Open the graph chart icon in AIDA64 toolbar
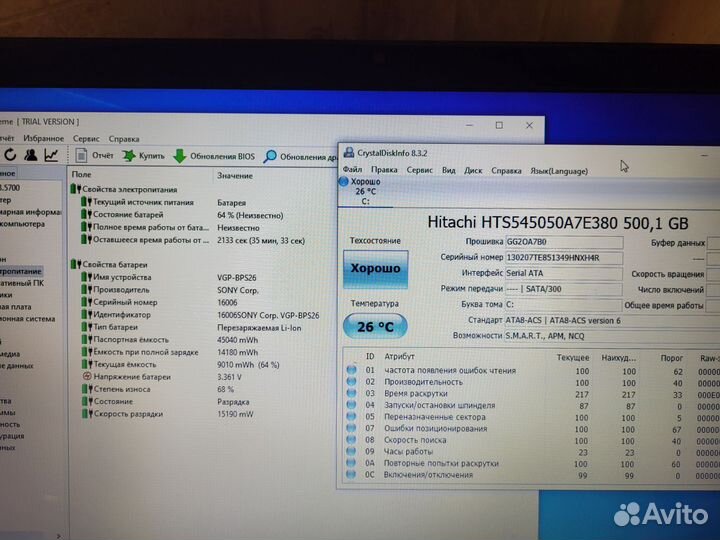 point(51,155)
